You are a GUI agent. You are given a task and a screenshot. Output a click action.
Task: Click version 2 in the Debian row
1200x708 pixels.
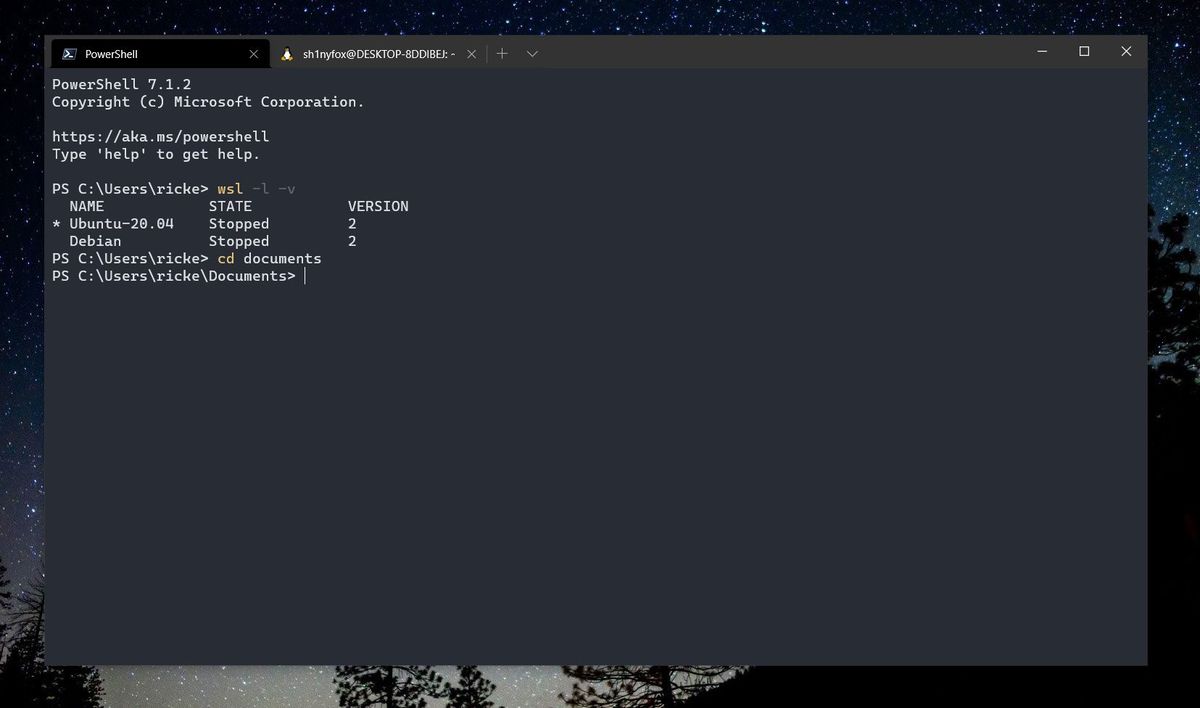coord(352,241)
